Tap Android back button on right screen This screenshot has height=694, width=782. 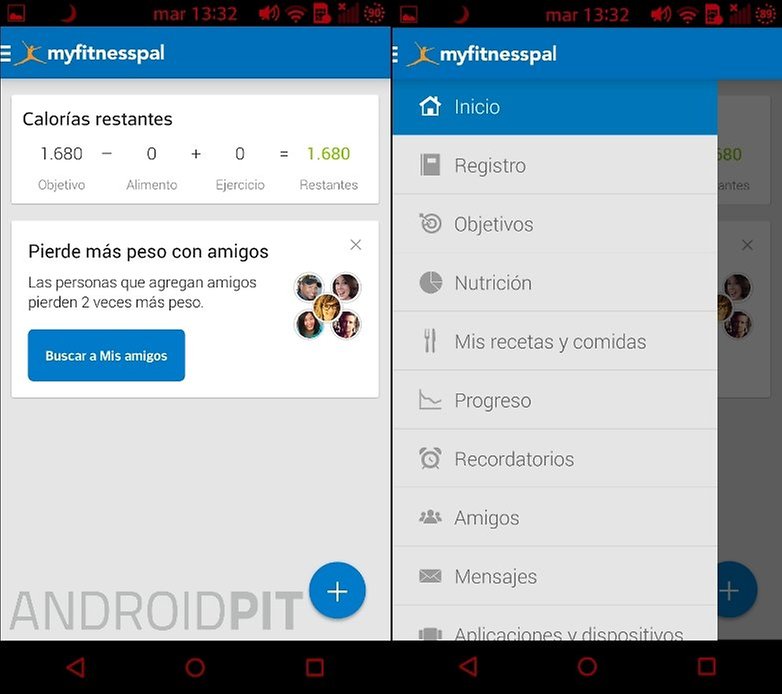[x=468, y=667]
